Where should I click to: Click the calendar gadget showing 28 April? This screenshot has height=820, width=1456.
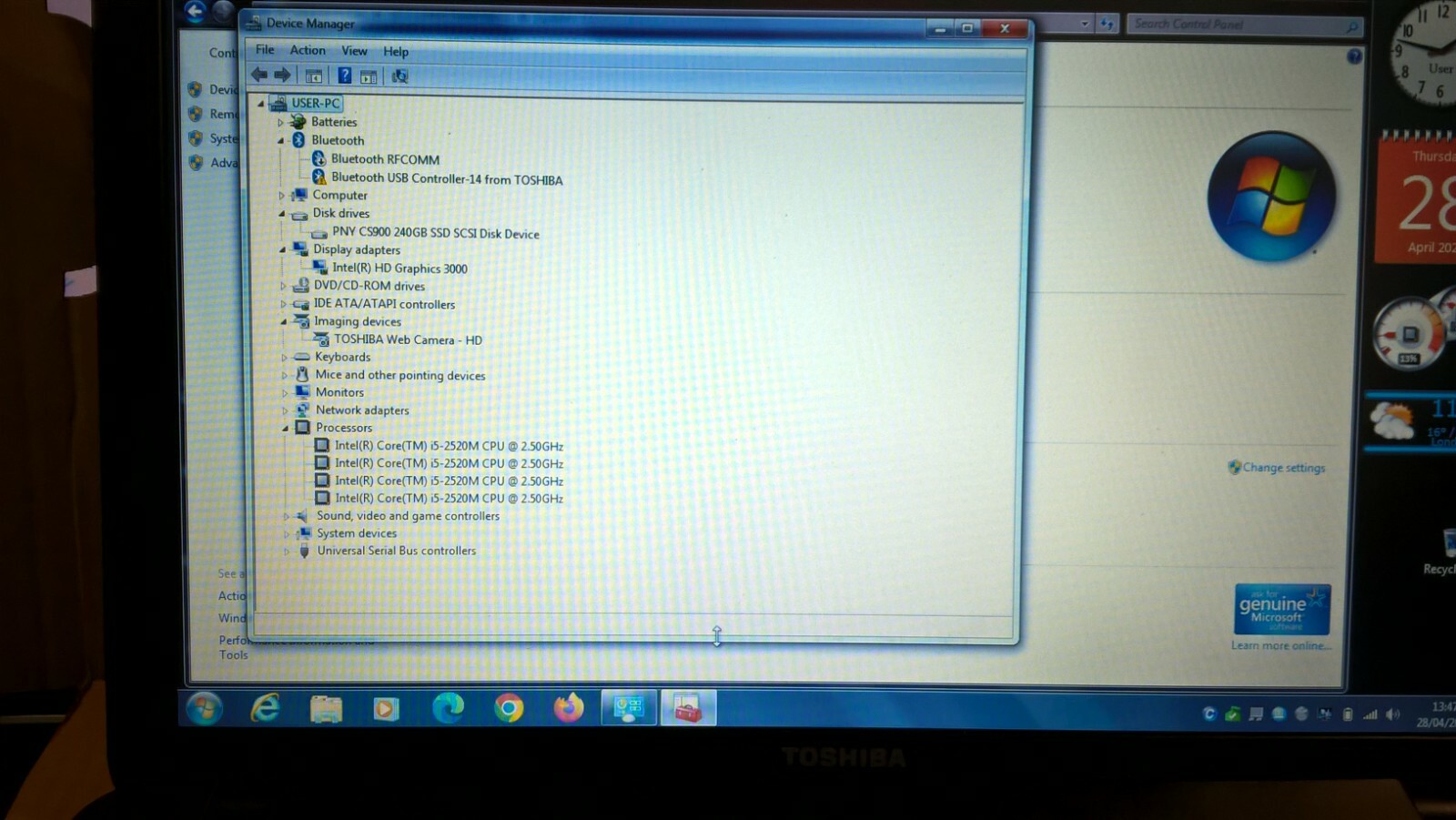tap(1417, 198)
